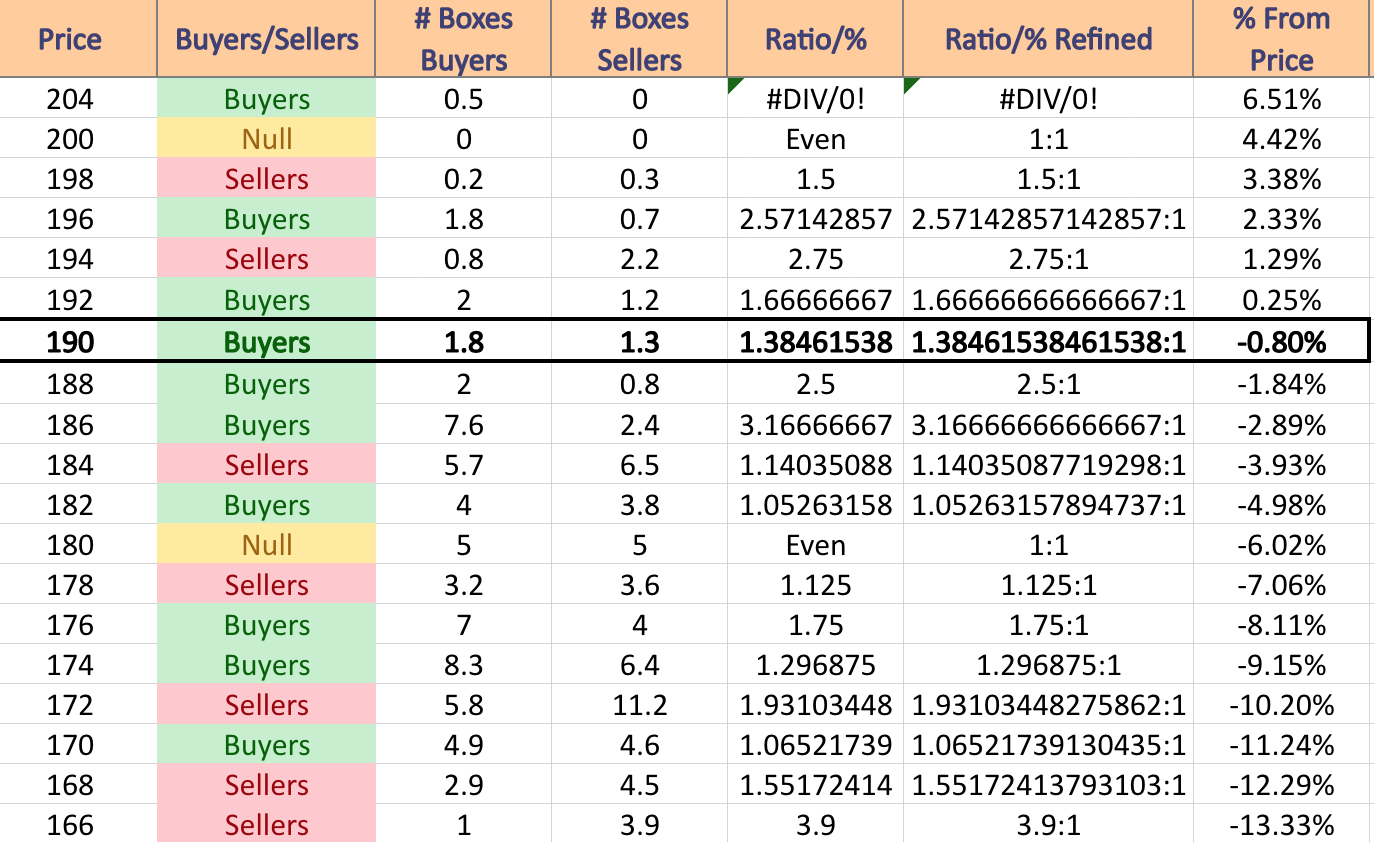Click the 0.25% cell
This screenshot has width=1374, height=842.
coord(1281,299)
